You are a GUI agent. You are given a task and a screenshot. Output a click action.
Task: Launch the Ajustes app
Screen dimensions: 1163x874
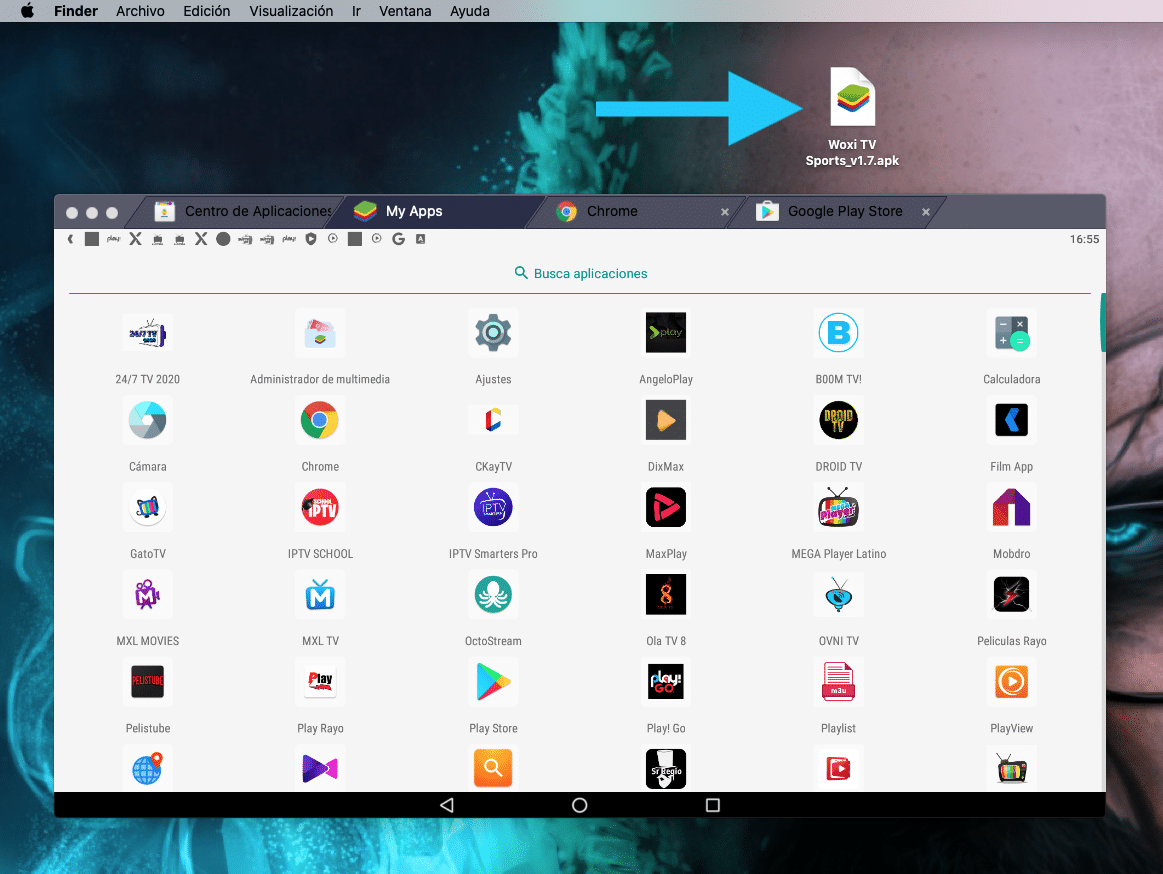pyautogui.click(x=493, y=333)
